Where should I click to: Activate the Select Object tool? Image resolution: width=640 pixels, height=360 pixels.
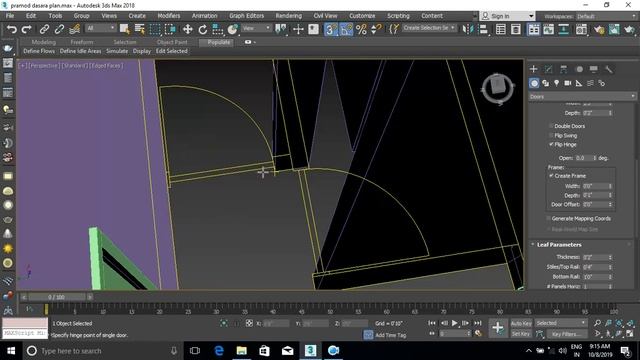[x=124, y=29]
